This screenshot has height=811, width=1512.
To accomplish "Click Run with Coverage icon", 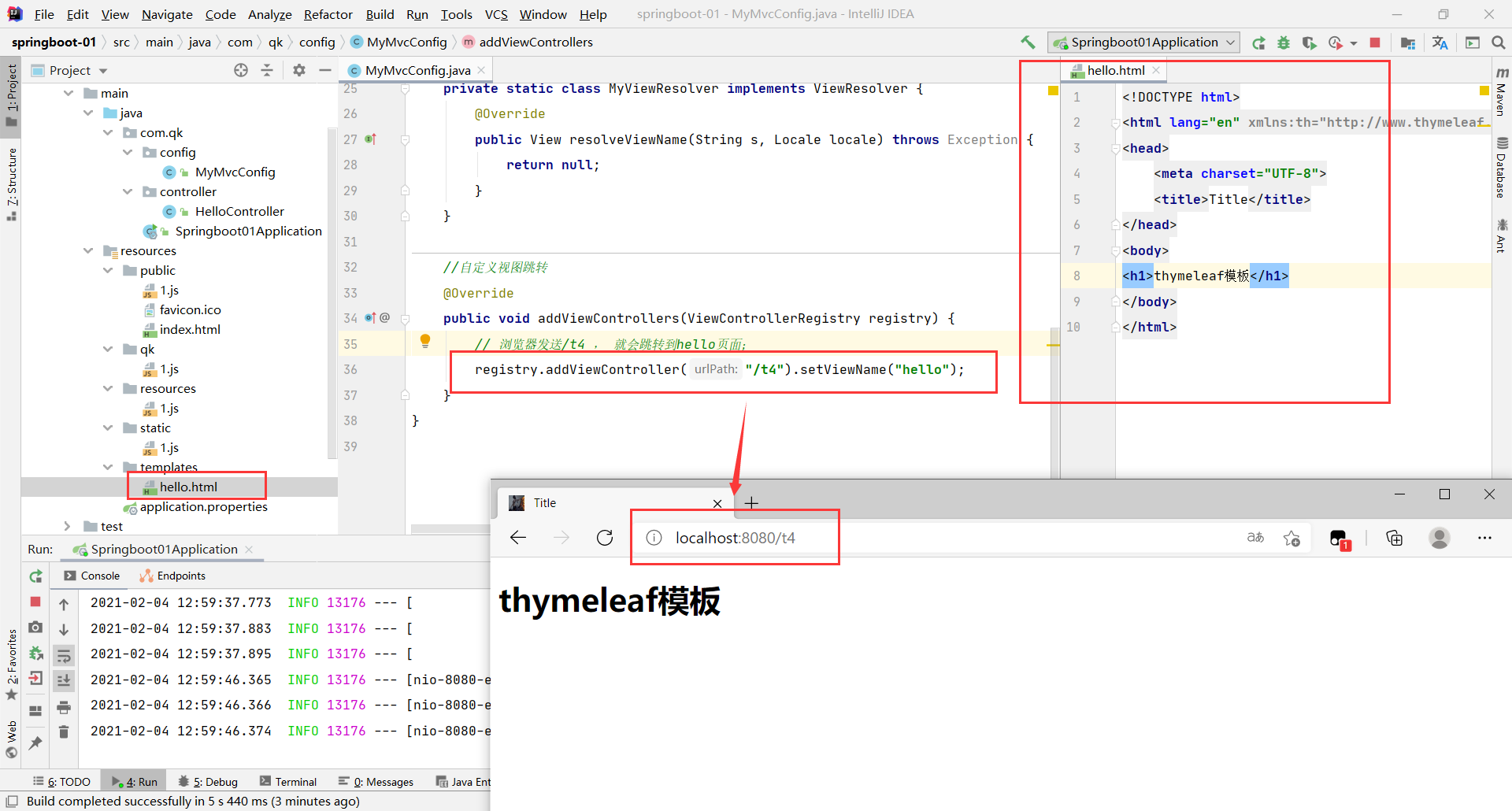I will (x=1309, y=43).
